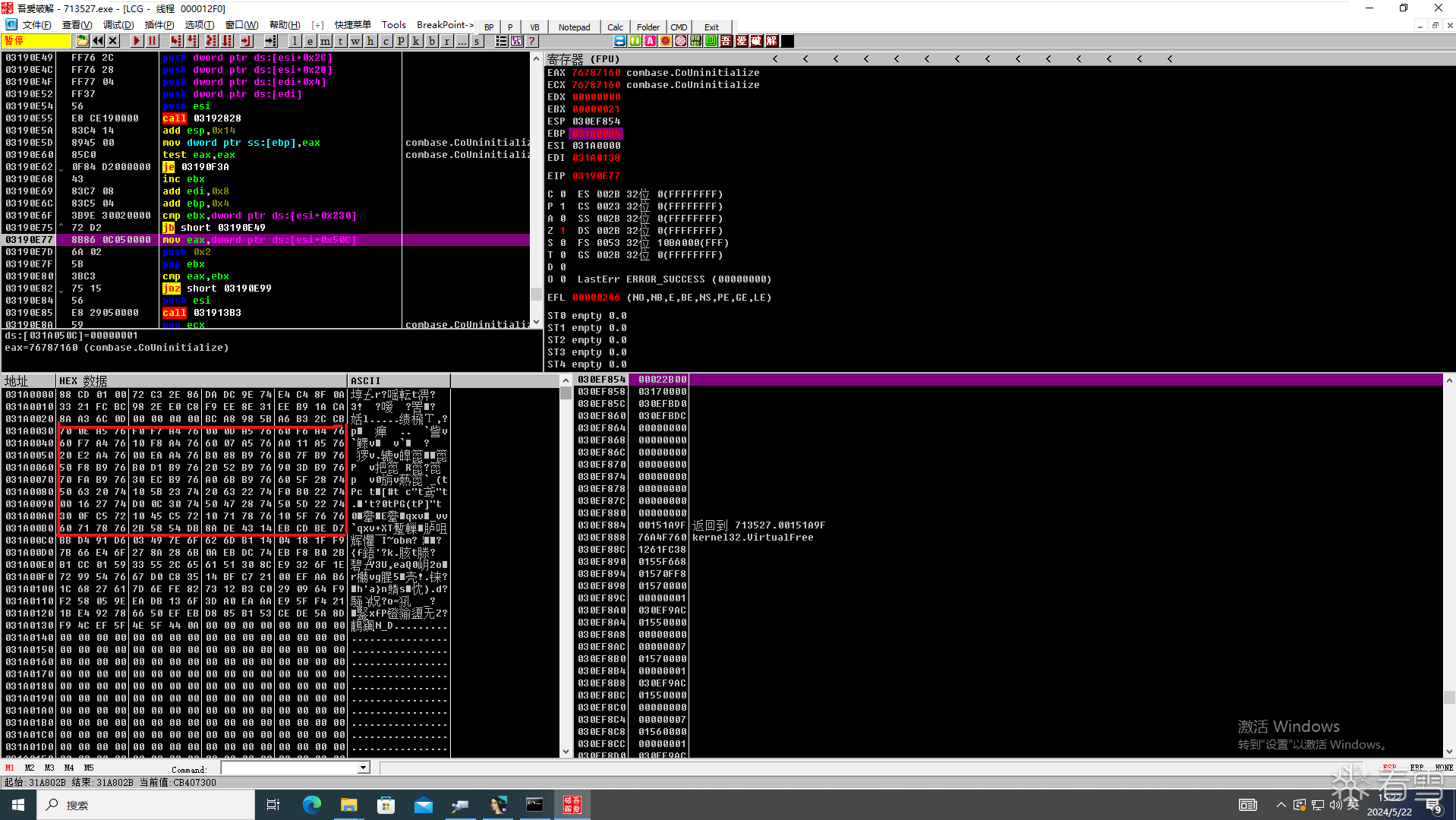1456x820 pixels.
Task: Click the red question mark help icon
Action: tap(531, 41)
